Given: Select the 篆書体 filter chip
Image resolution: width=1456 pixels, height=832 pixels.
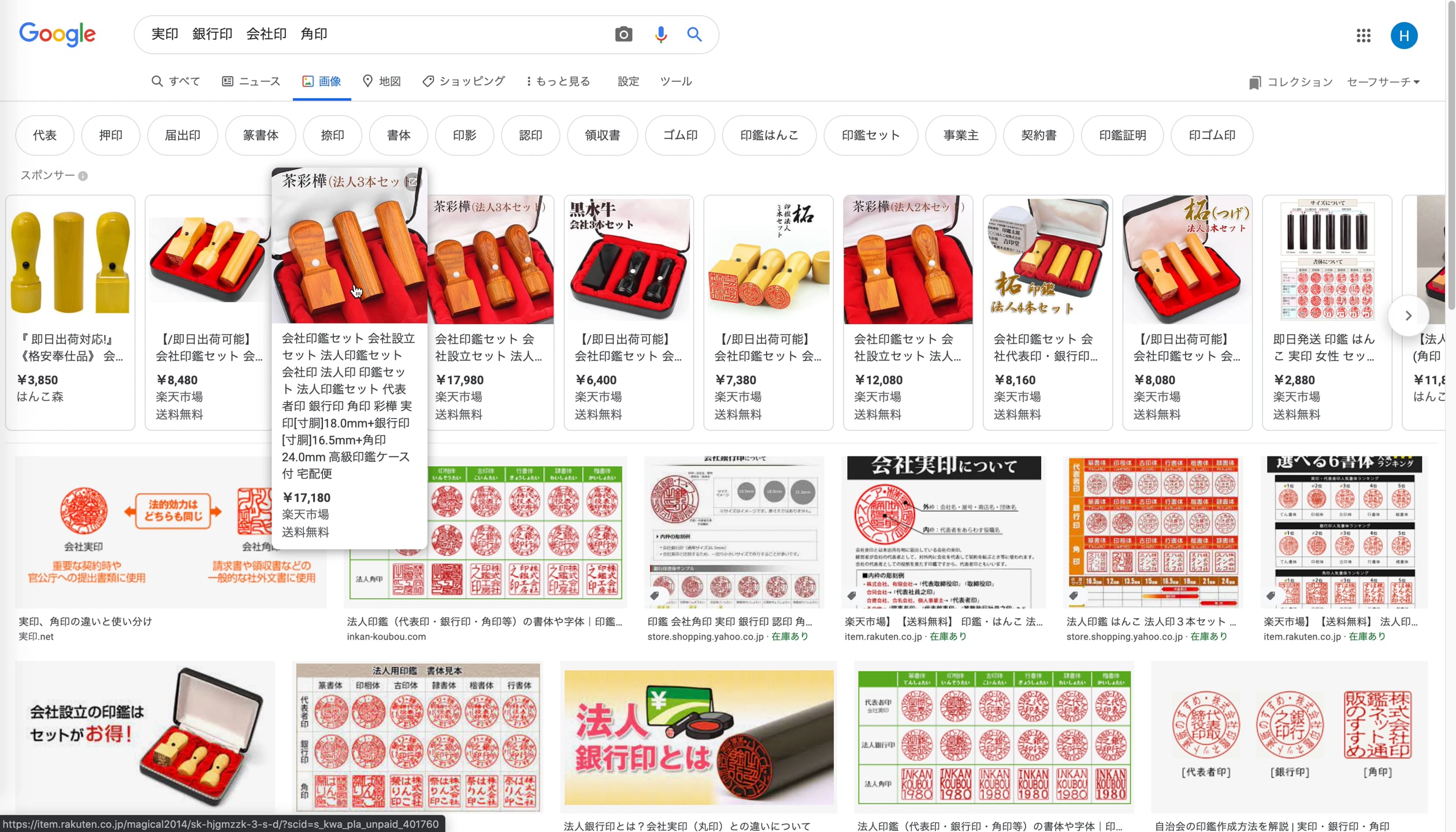Looking at the screenshot, I should tap(260, 135).
